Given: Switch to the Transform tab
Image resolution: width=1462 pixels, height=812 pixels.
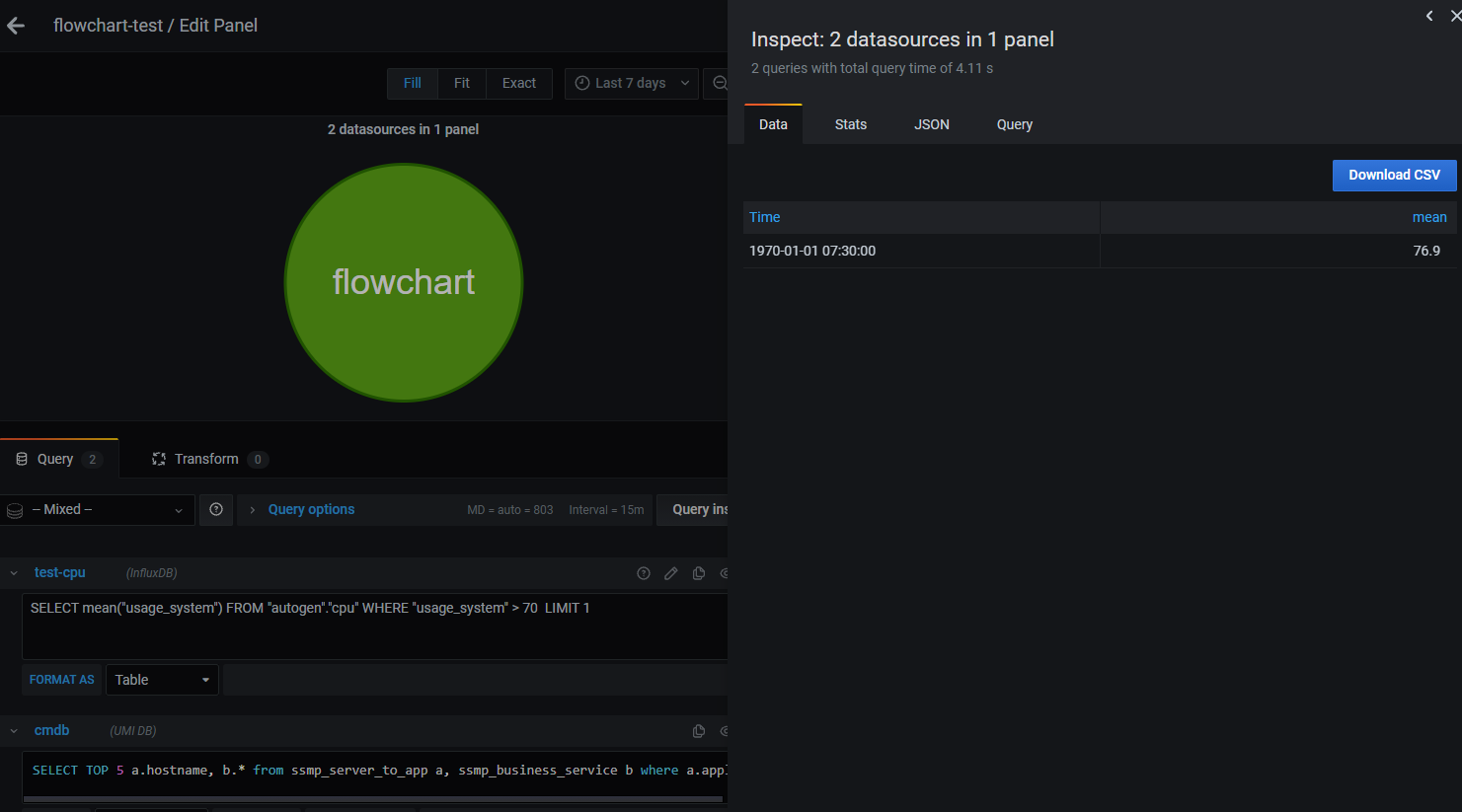Looking at the screenshot, I should 208,458.
